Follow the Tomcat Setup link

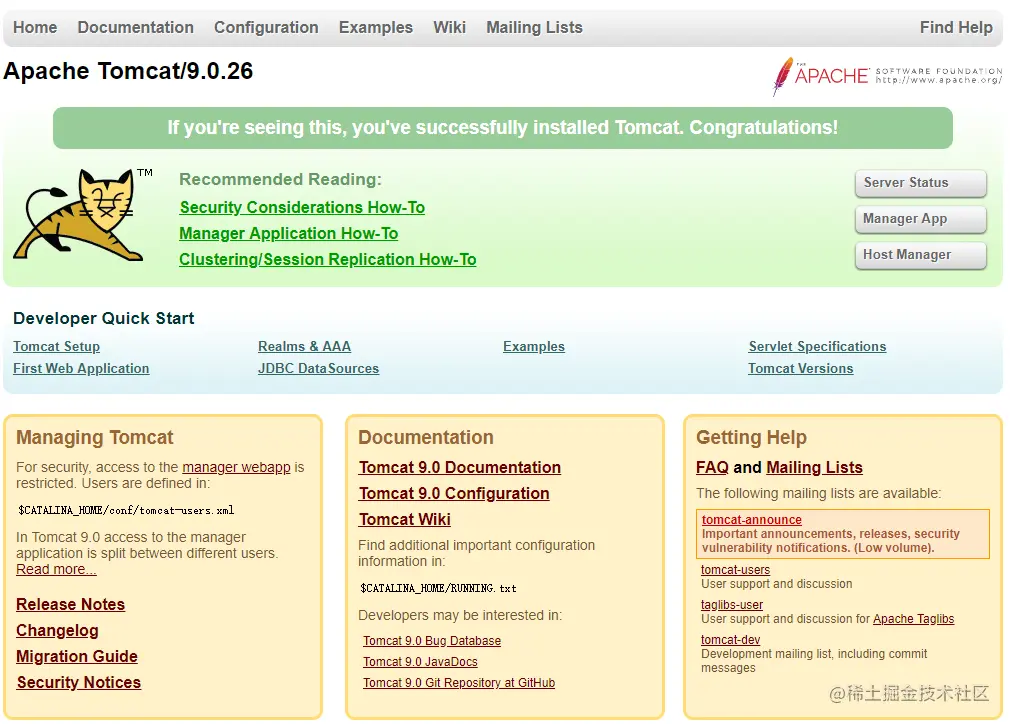click(x=57, y=347)
